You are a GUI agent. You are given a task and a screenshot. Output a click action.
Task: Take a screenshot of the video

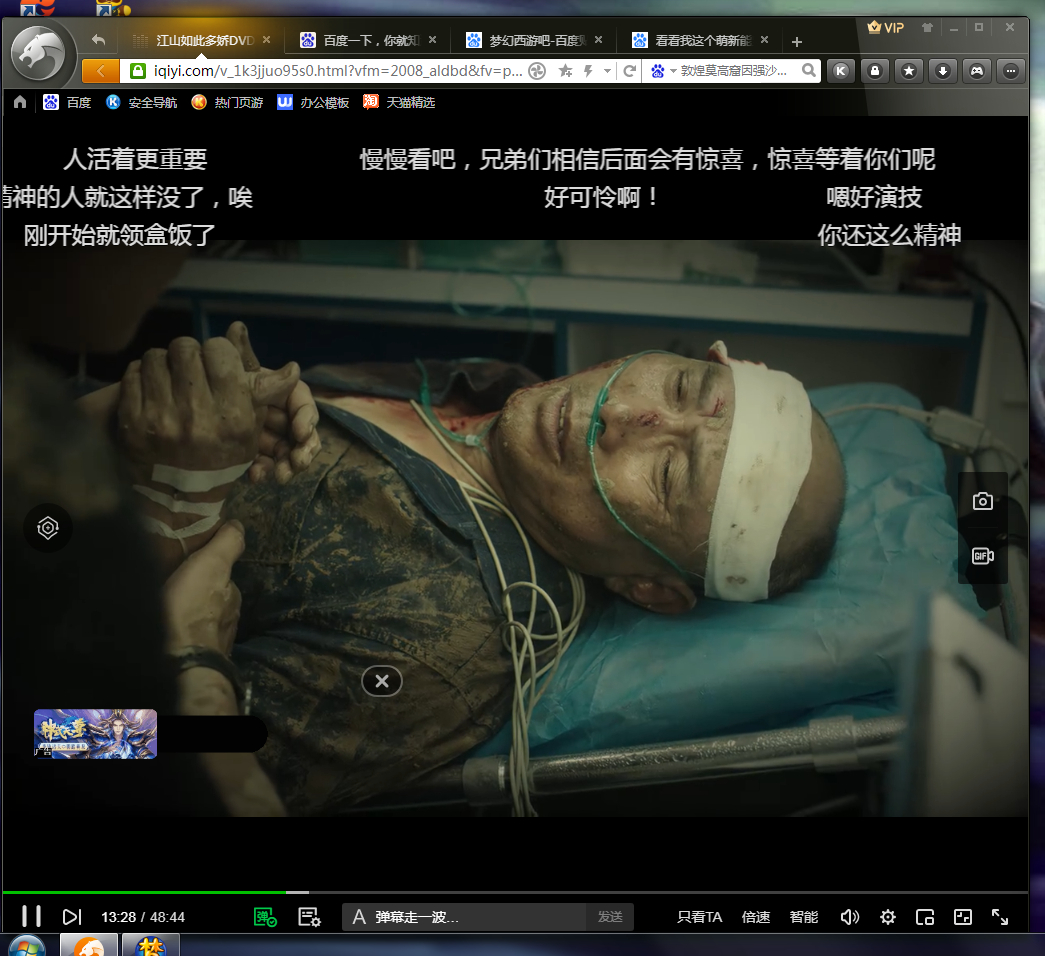982,501
